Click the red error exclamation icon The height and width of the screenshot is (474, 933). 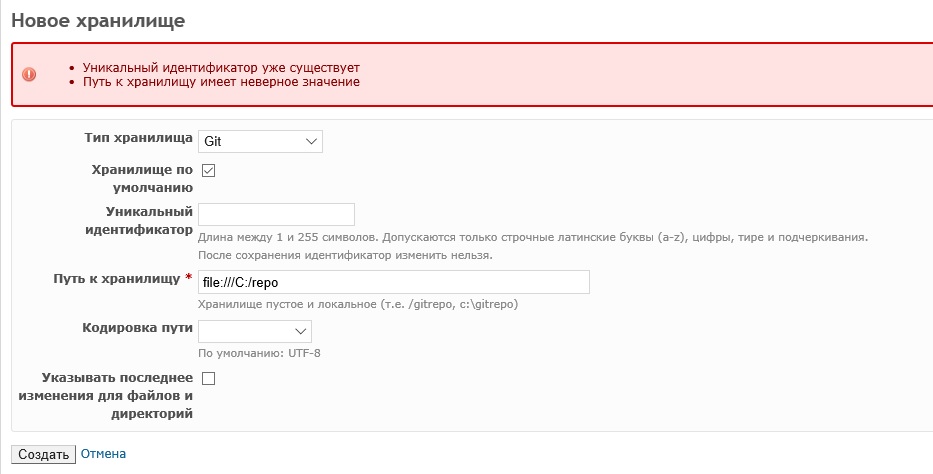29,74
